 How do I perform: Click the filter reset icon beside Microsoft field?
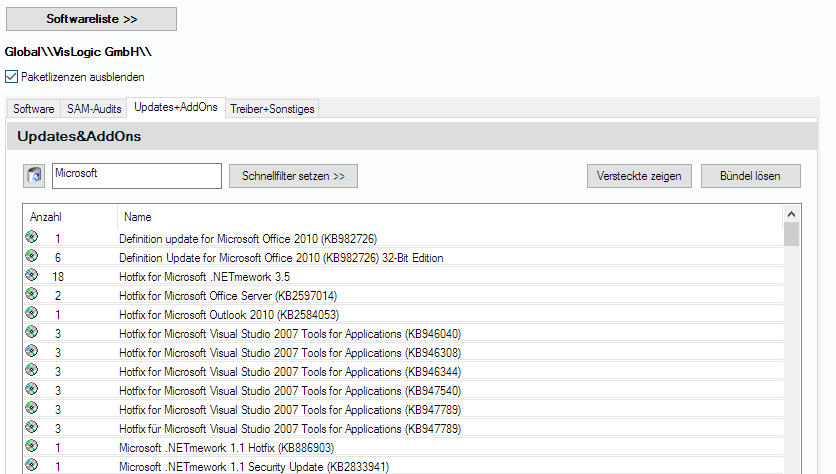pos(34,175)
